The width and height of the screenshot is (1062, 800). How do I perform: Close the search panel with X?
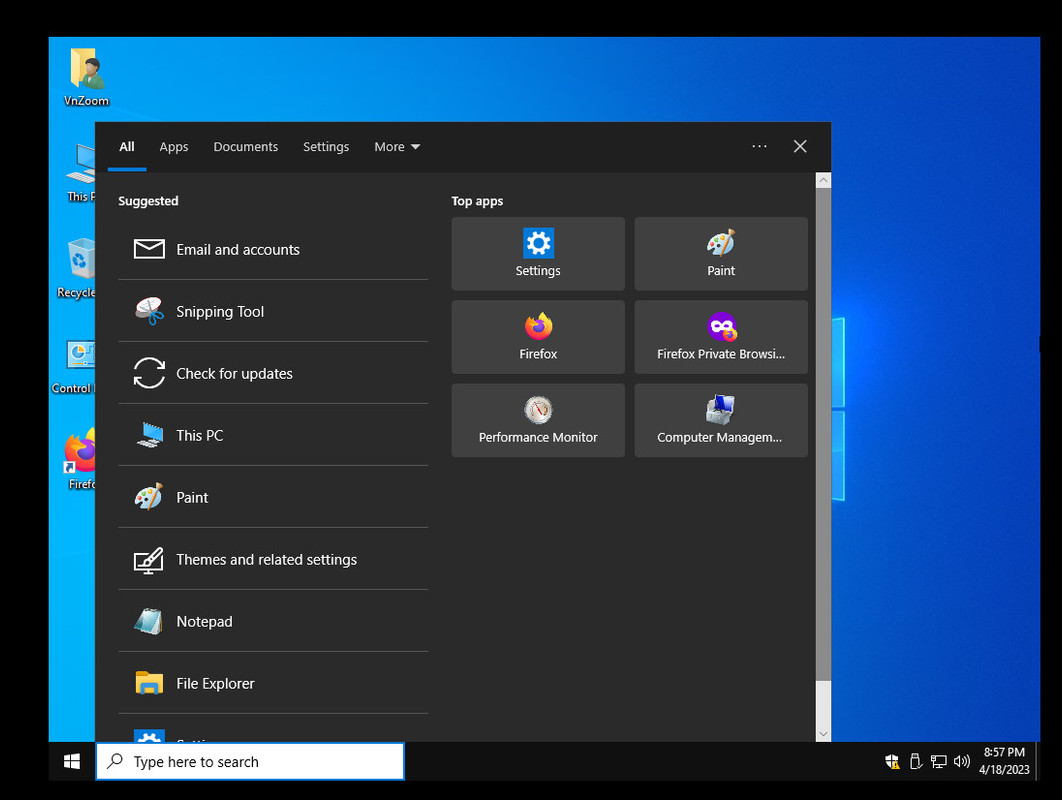(800, 146)
